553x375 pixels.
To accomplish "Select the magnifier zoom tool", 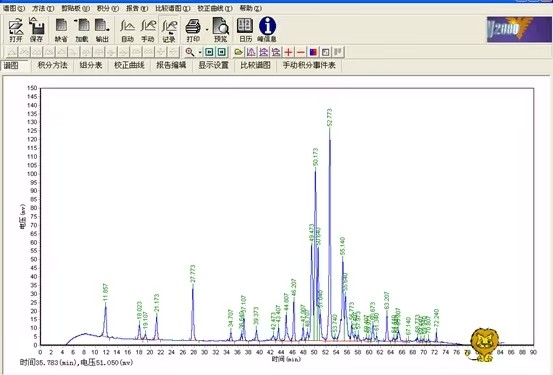I will [x=190, y=52].
